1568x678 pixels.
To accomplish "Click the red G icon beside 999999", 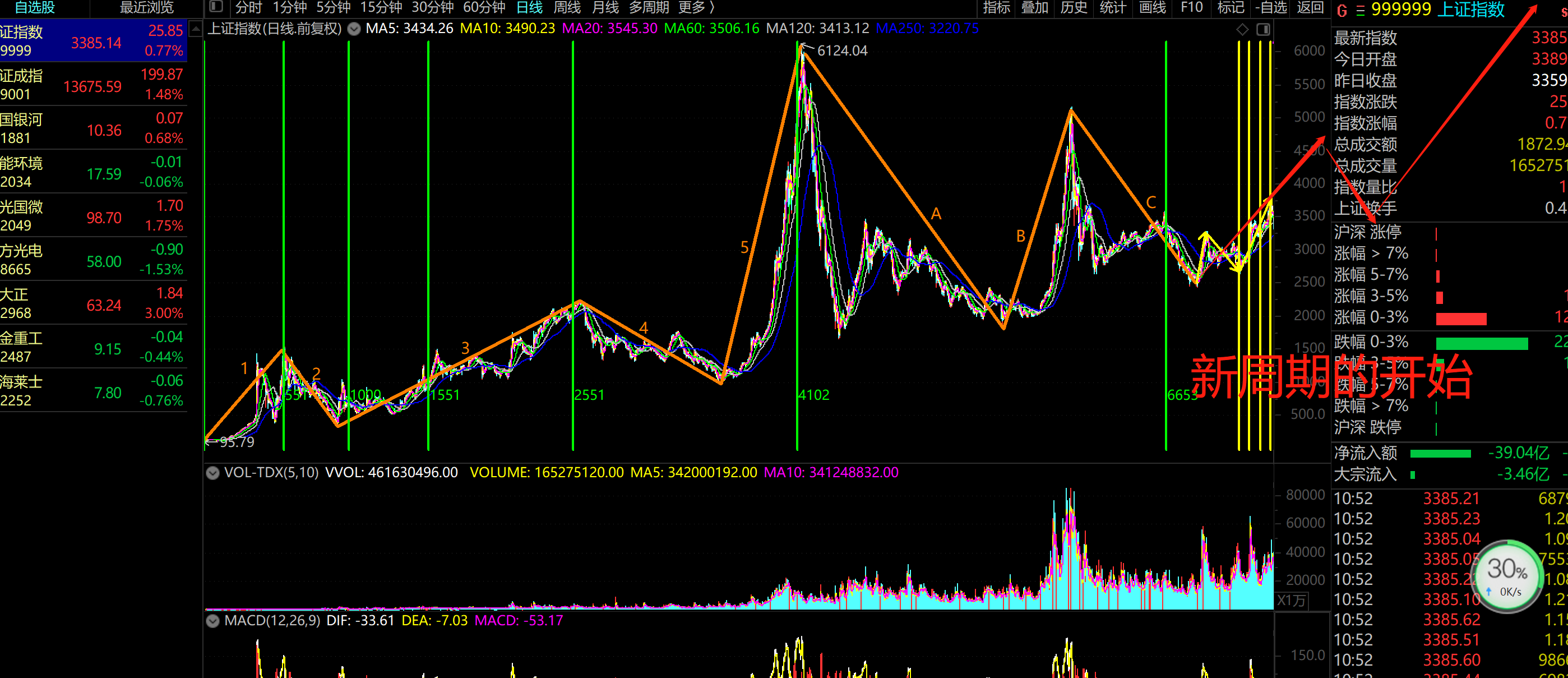I will 1342,10.
